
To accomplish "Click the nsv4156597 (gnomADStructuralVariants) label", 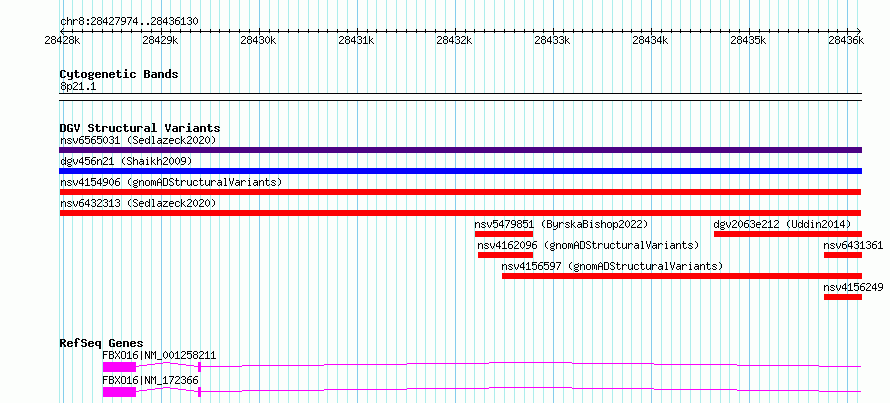I will [x=612, y=266].
